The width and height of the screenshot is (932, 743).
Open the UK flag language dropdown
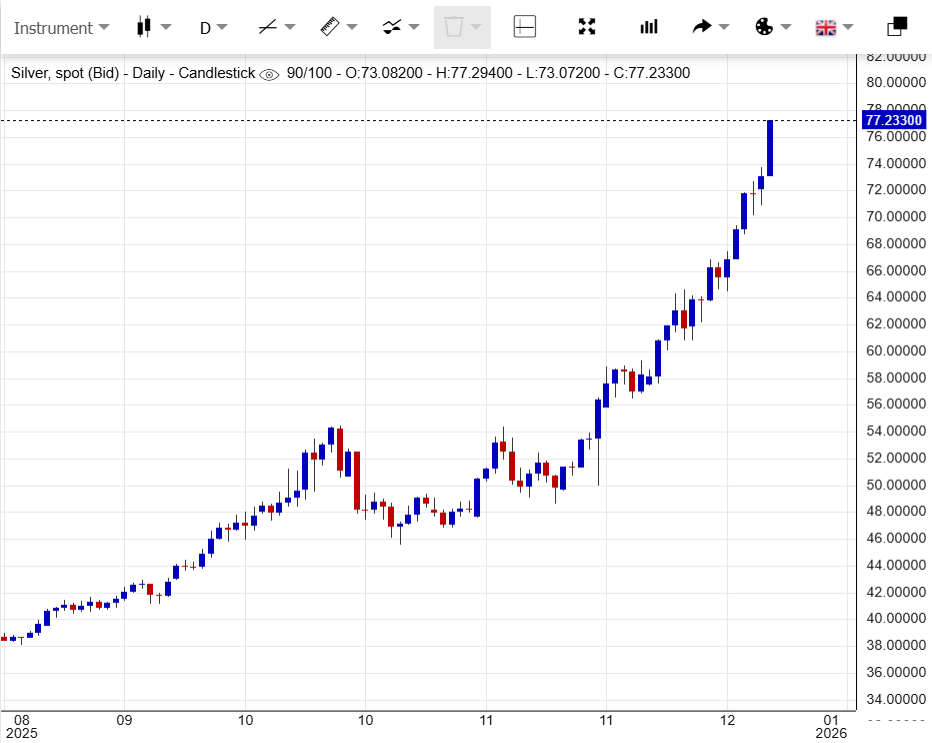835,27
